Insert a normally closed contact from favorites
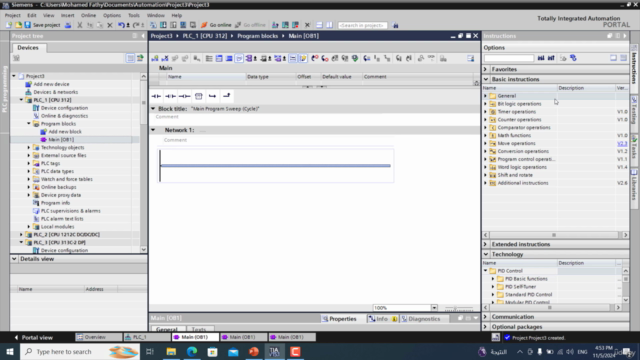 click(x=170, y=96)
